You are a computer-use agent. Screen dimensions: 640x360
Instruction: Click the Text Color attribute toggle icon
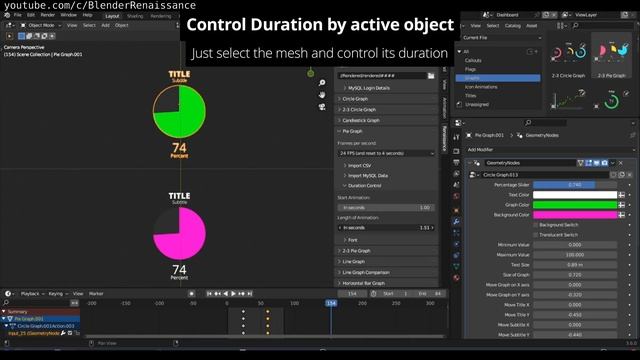coord(622,195)
